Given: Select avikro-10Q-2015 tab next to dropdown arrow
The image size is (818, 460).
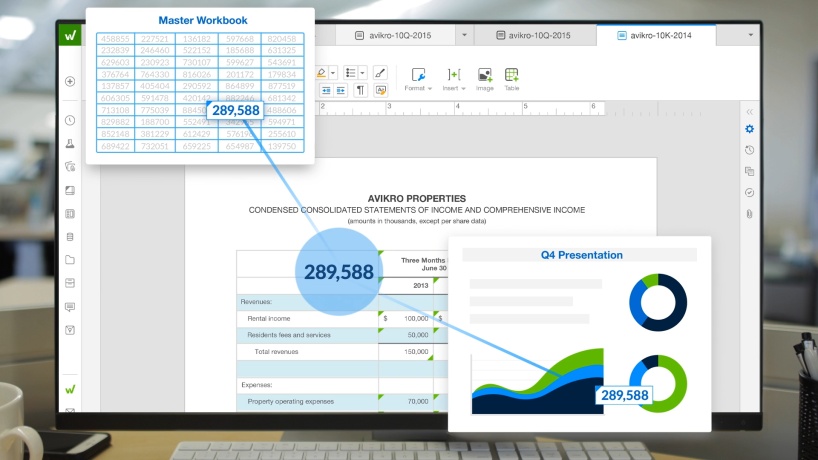Looking at the screenshot, I should [395, 35].
